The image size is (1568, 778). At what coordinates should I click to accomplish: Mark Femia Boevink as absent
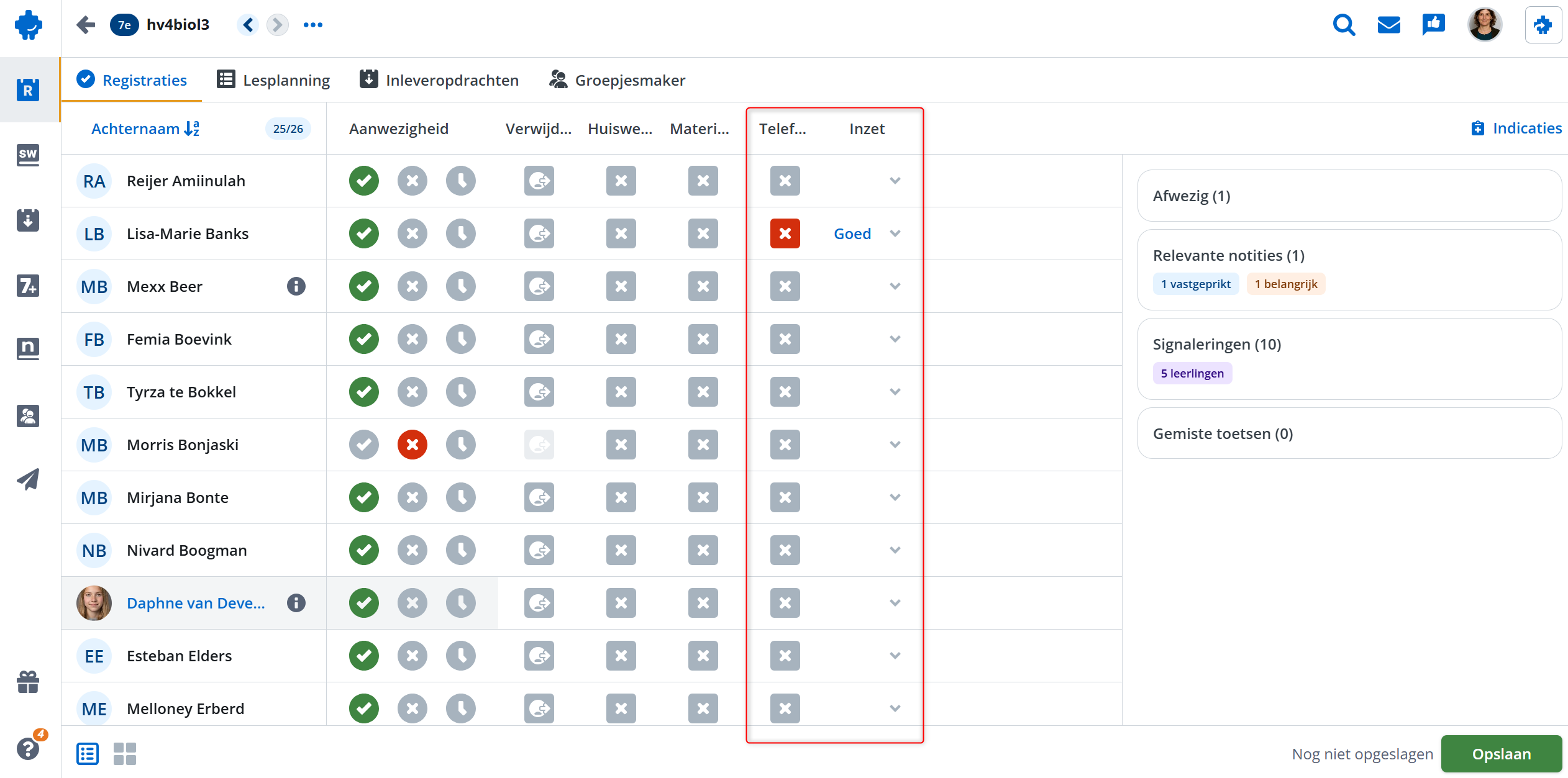413,339
